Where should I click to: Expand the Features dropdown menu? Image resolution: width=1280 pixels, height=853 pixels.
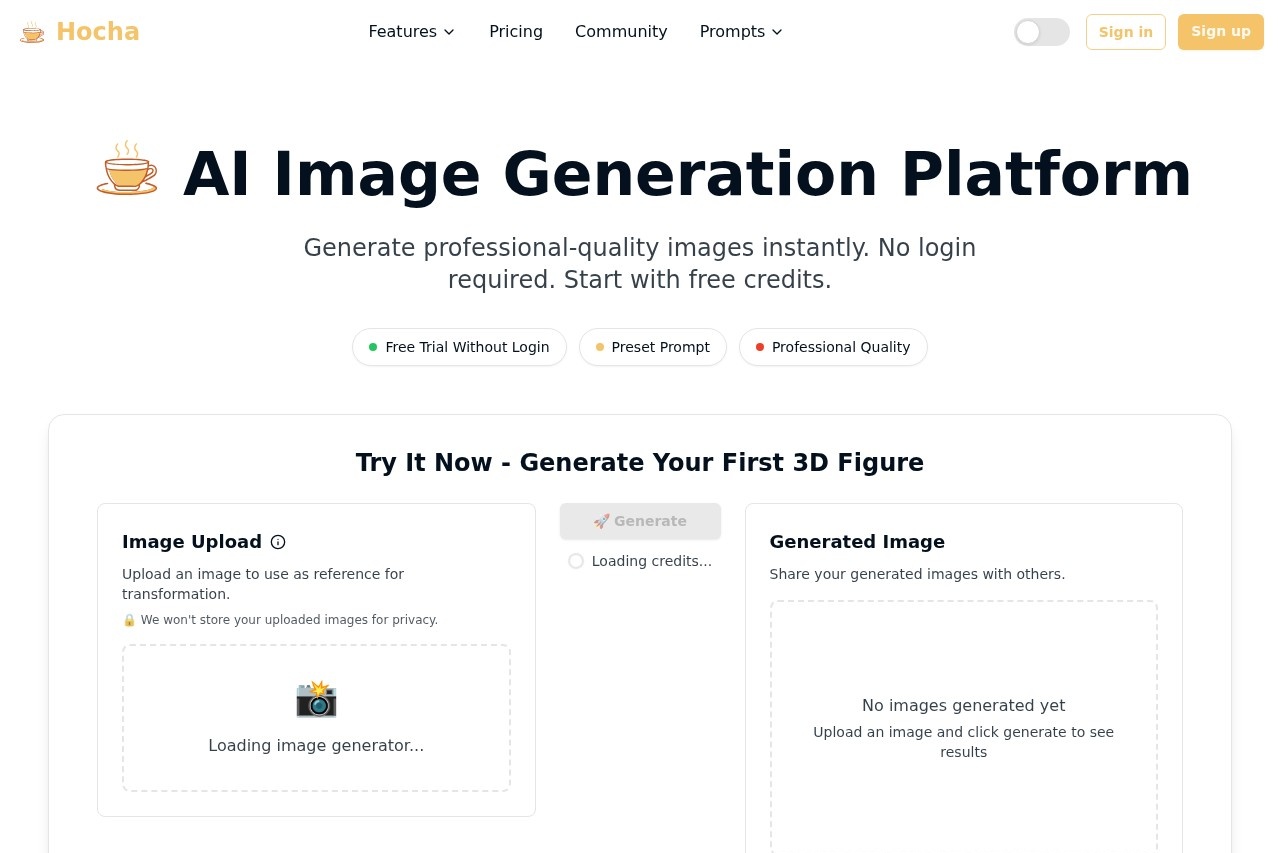pos(411,32)
